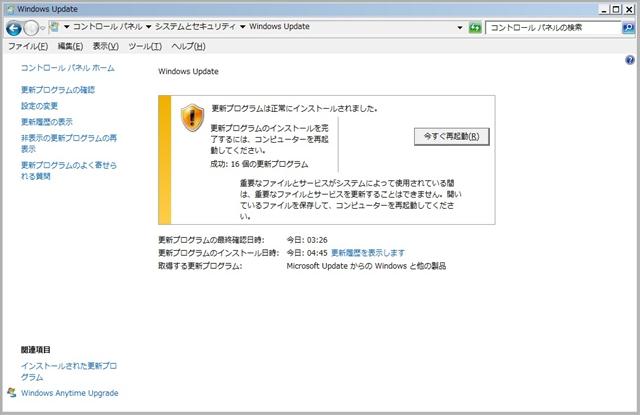Click 関連項目 heading in sidebar
The width and height of the screenshot is (640, 415).
click(x=36, y=350)
